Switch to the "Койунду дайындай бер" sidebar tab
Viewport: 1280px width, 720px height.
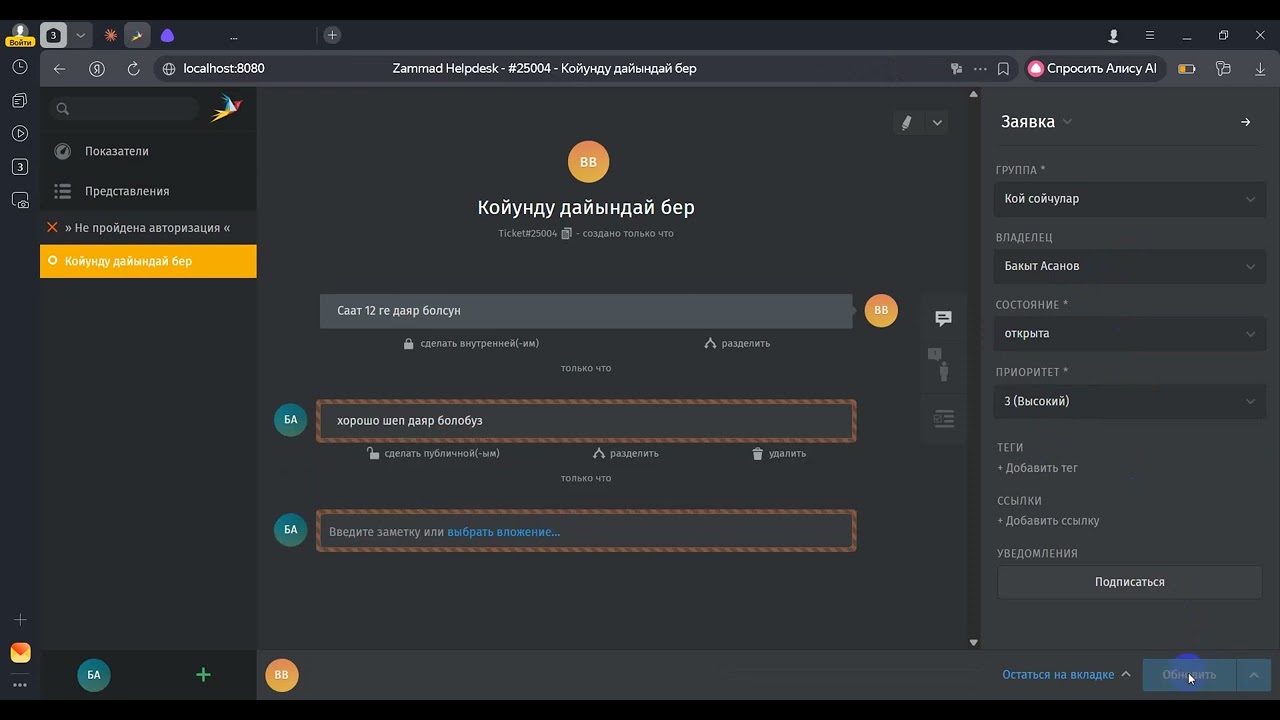coord(148,261)
